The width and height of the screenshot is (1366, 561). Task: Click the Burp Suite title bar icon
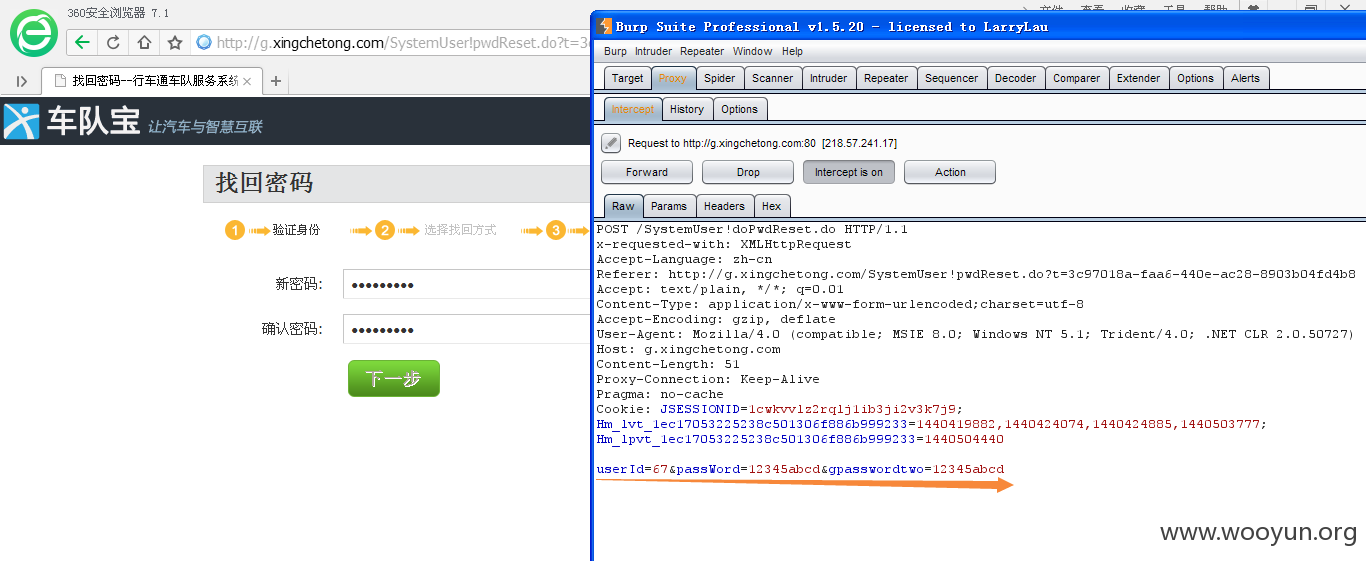[x=603, y=26]
